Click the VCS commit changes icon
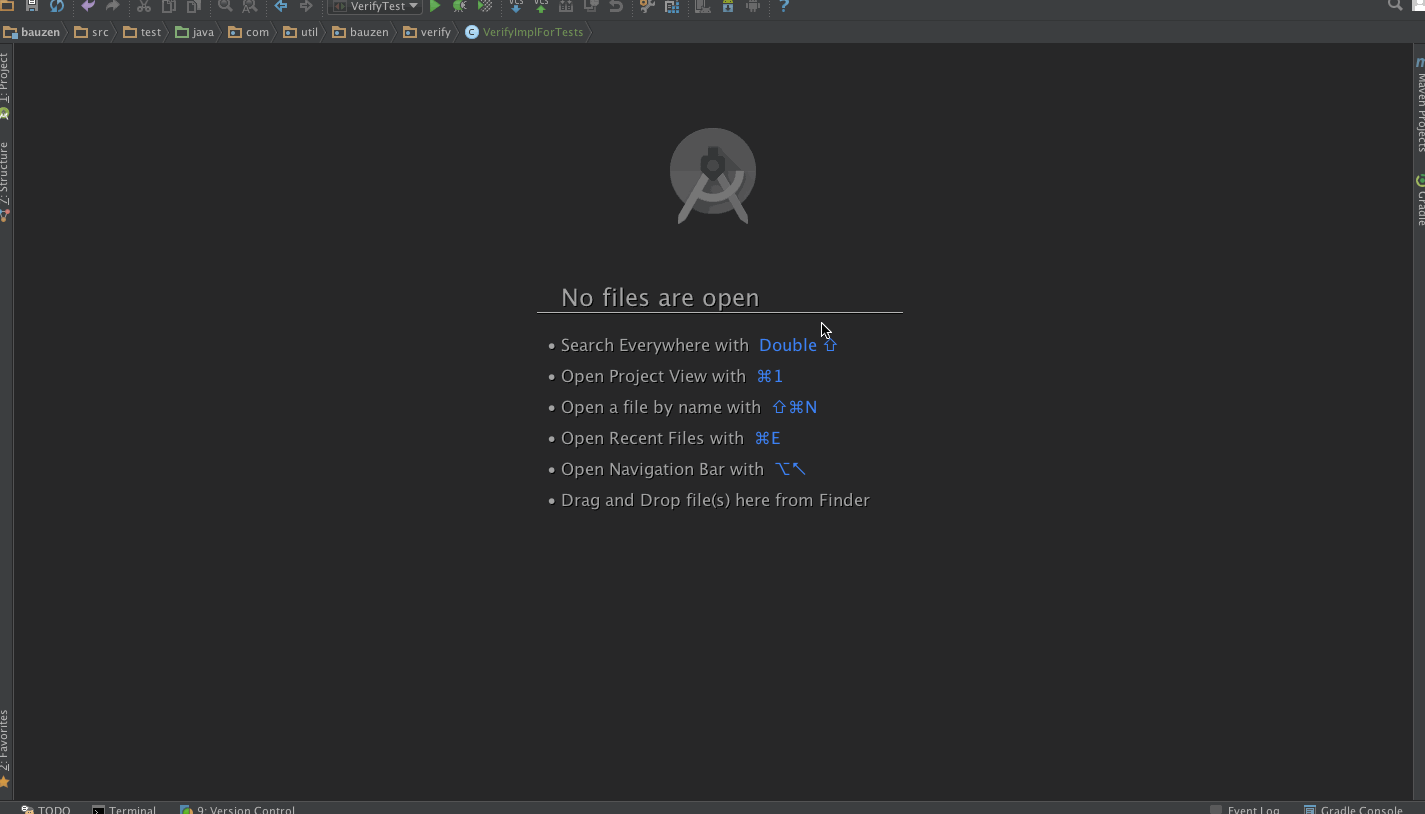This screenshot has width=1425, height=814. tap(541, 6)
